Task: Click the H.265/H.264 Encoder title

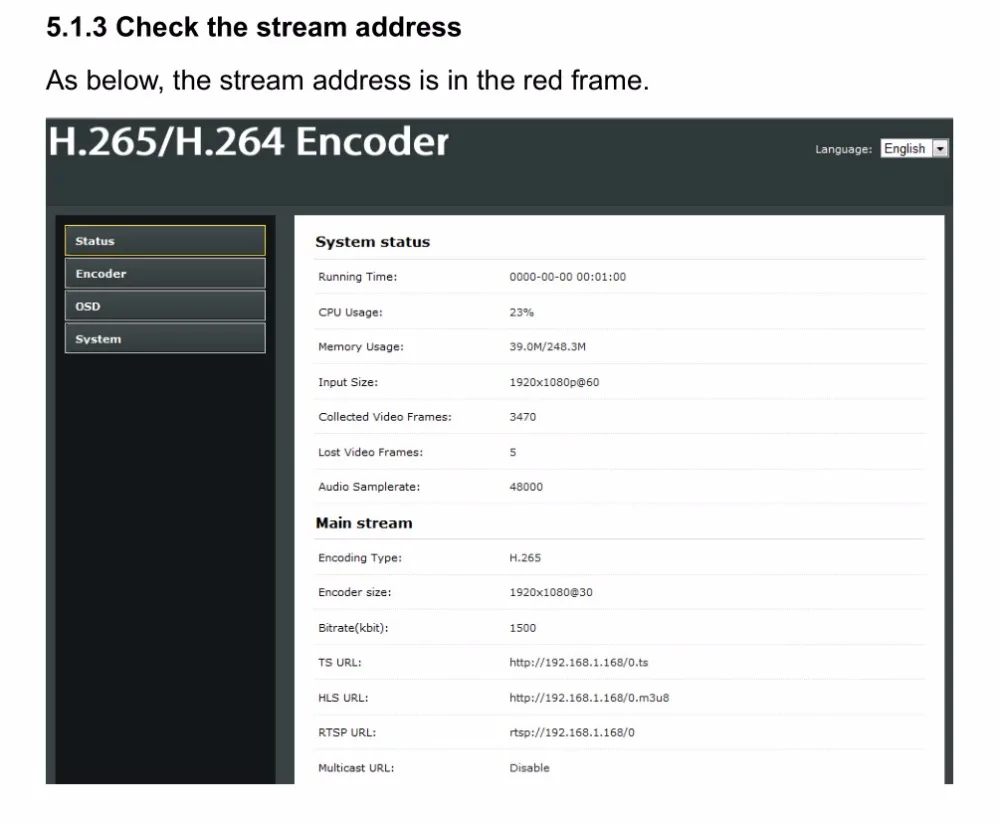Action: (249, 142)
